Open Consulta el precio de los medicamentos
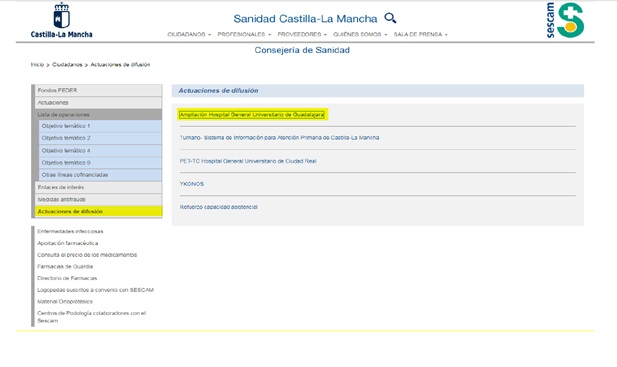Screen dimensions: 617x367 click(x=87, y=255)
